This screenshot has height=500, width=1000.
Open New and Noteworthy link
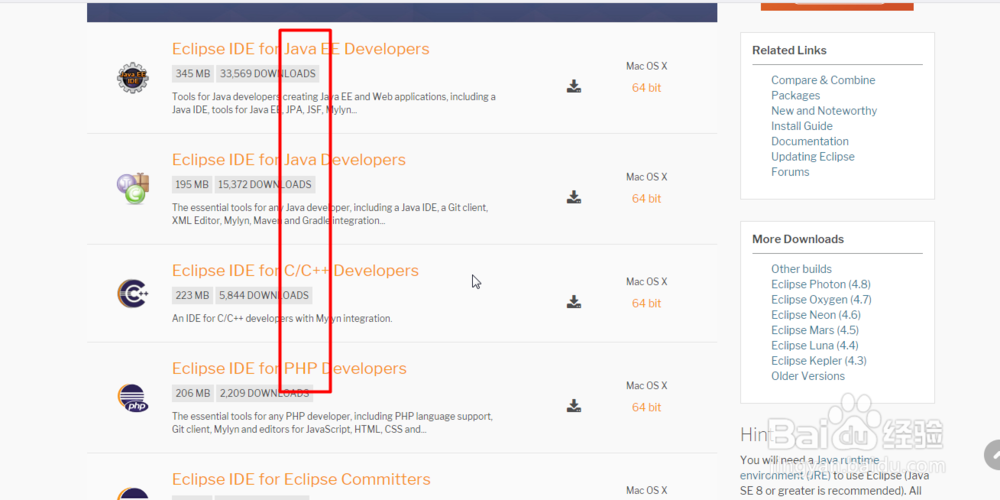point(824,111)
